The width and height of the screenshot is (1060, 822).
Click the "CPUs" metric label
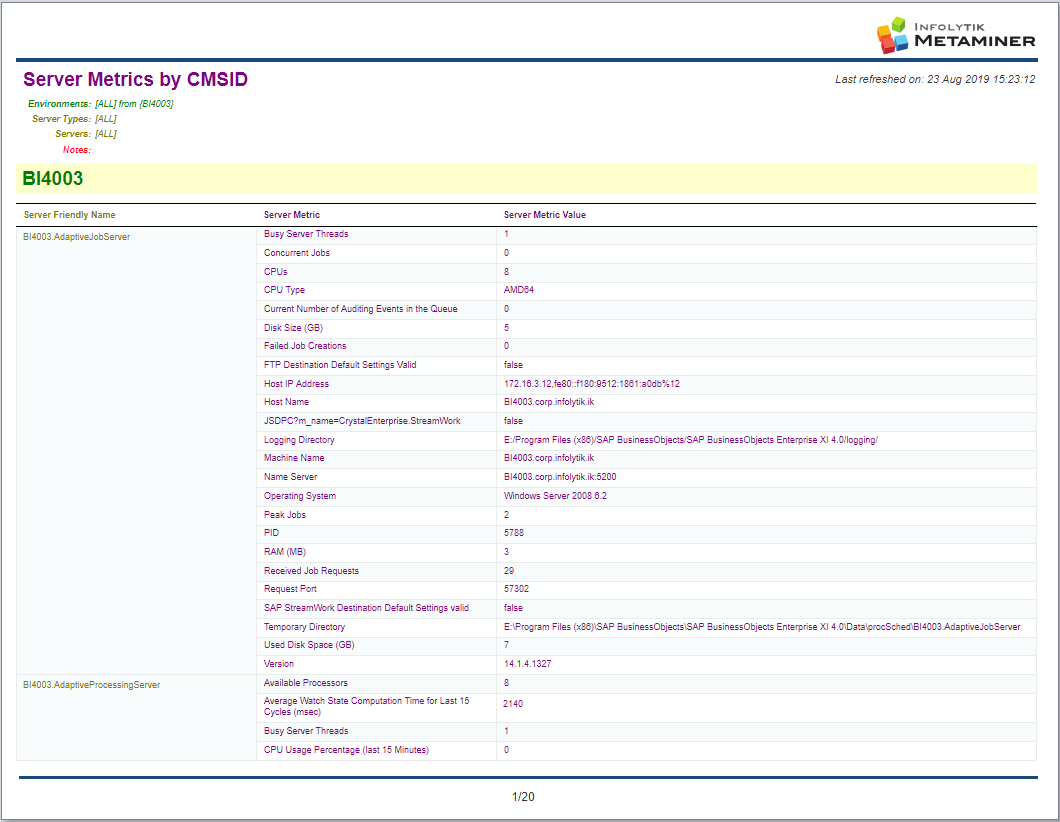[276, 272]
